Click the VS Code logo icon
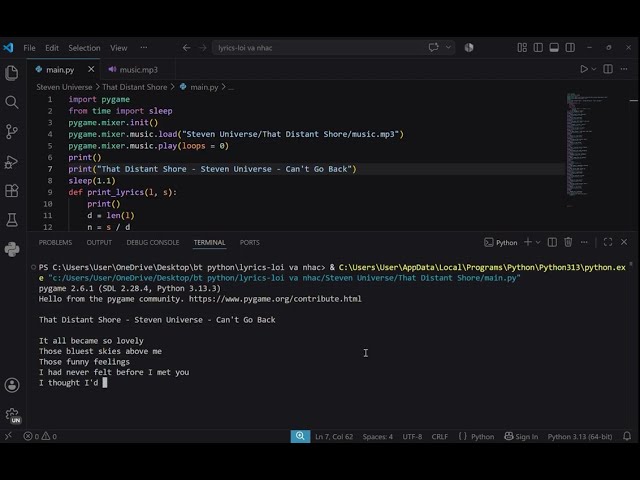Viewport: 640px width, 480px height. pyautogui.click(x=8, y=48)
